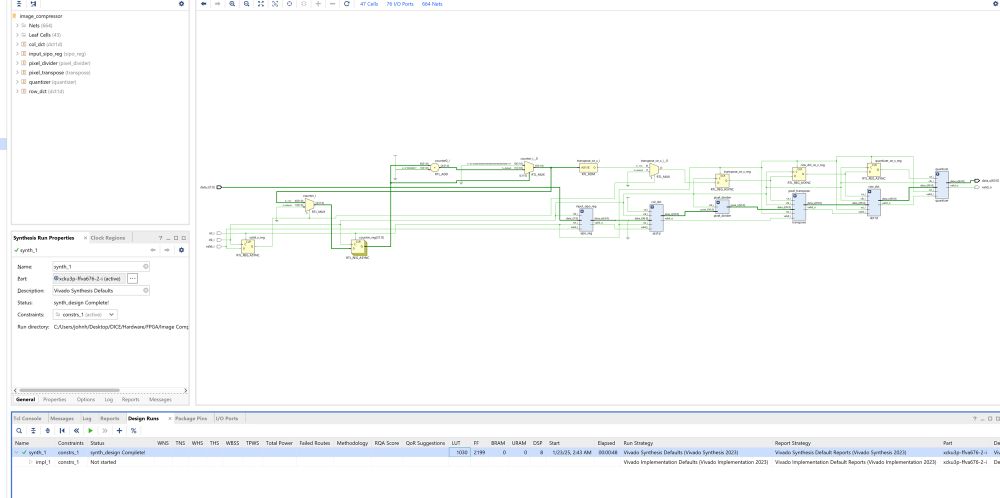The width and height of the screenshot is (1000, 498).
Task: Reset runs using double-left-arrow icon
Action: (x=77, y=430)
